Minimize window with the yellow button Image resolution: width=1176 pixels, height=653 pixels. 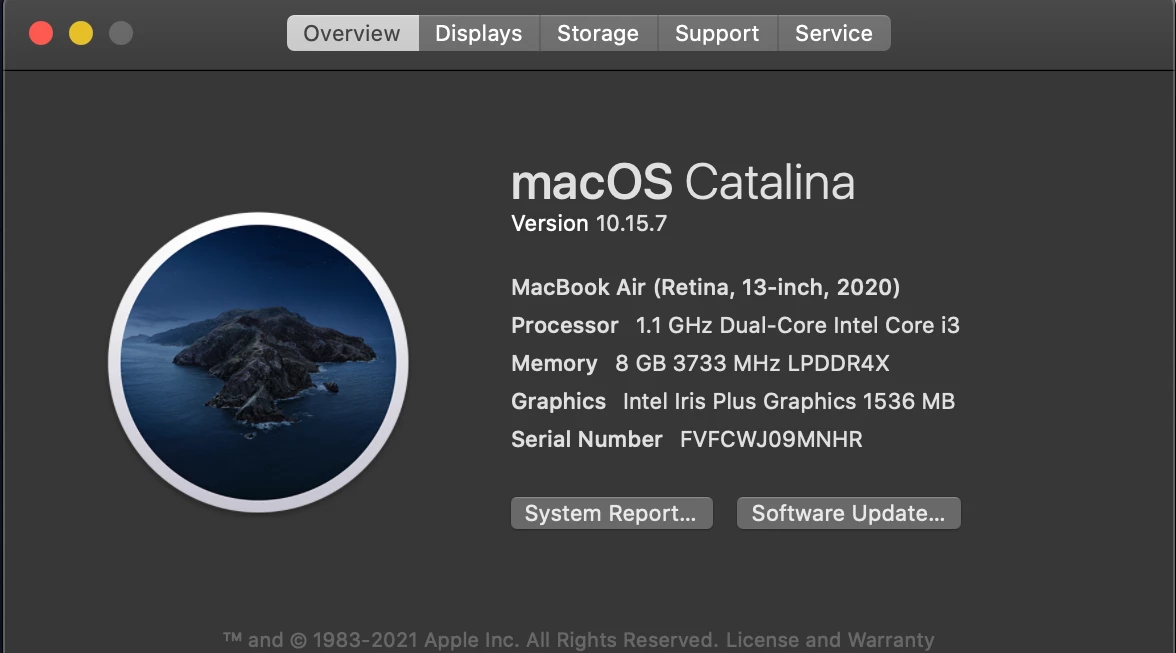tap(81, 33)
